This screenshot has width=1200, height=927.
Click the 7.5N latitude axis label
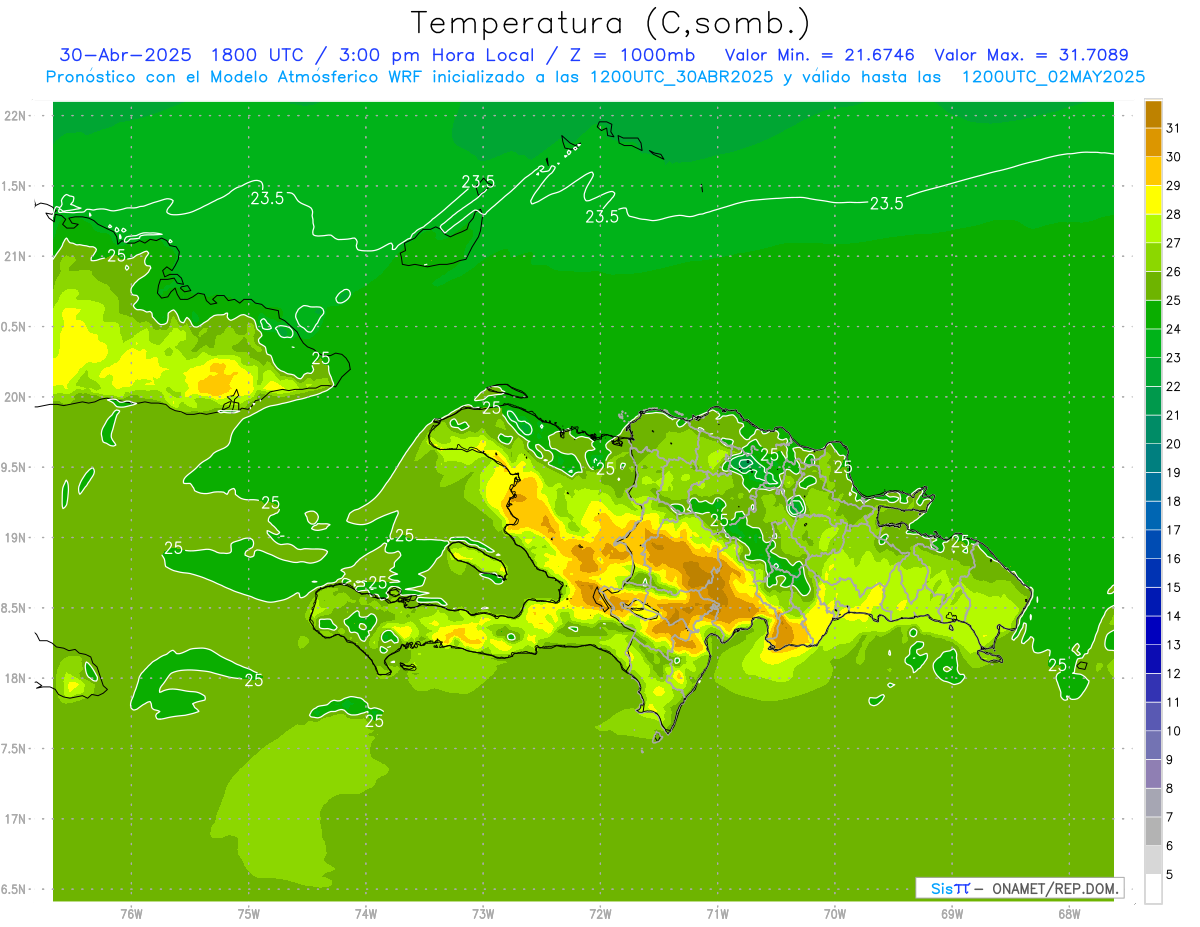[15, 749]
